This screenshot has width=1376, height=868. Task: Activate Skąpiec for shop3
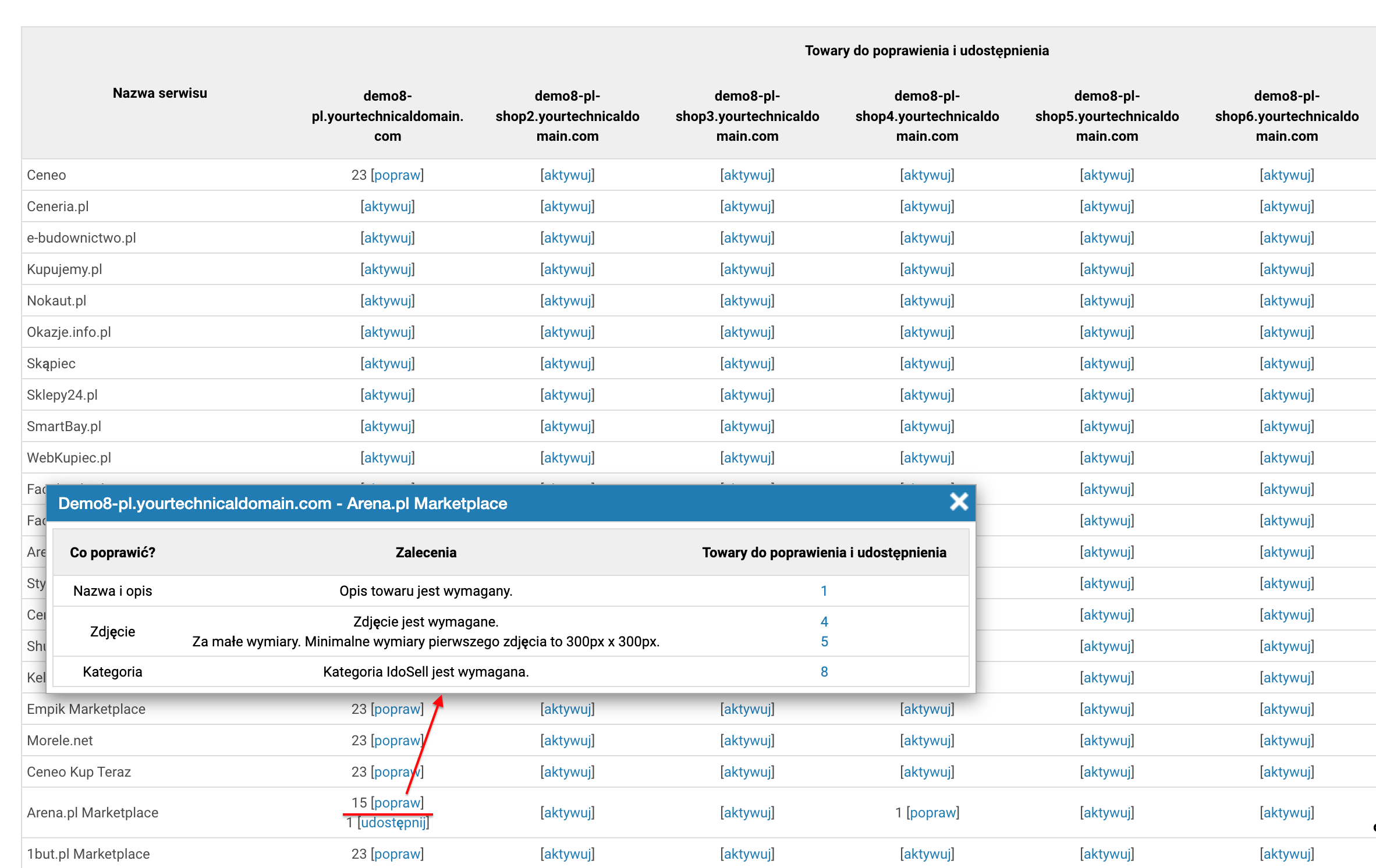pos(747,364)
